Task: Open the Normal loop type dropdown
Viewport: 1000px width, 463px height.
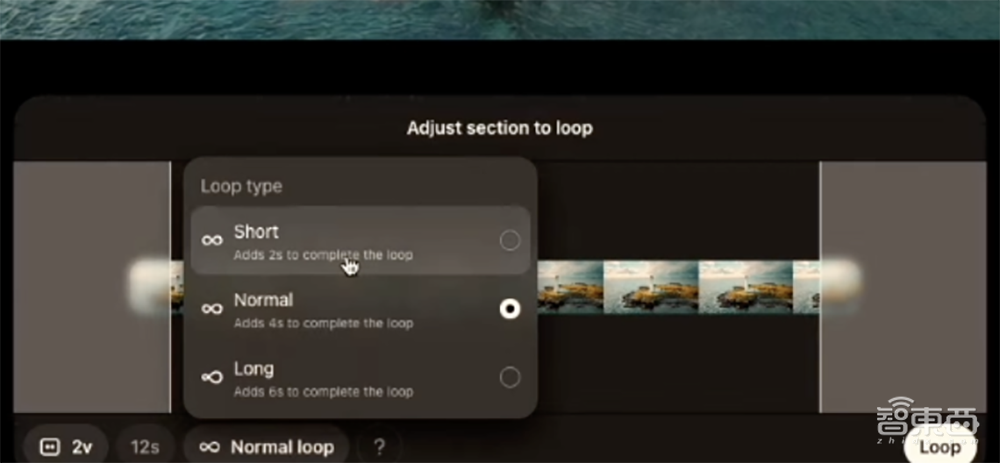Action: pos(267,447)
